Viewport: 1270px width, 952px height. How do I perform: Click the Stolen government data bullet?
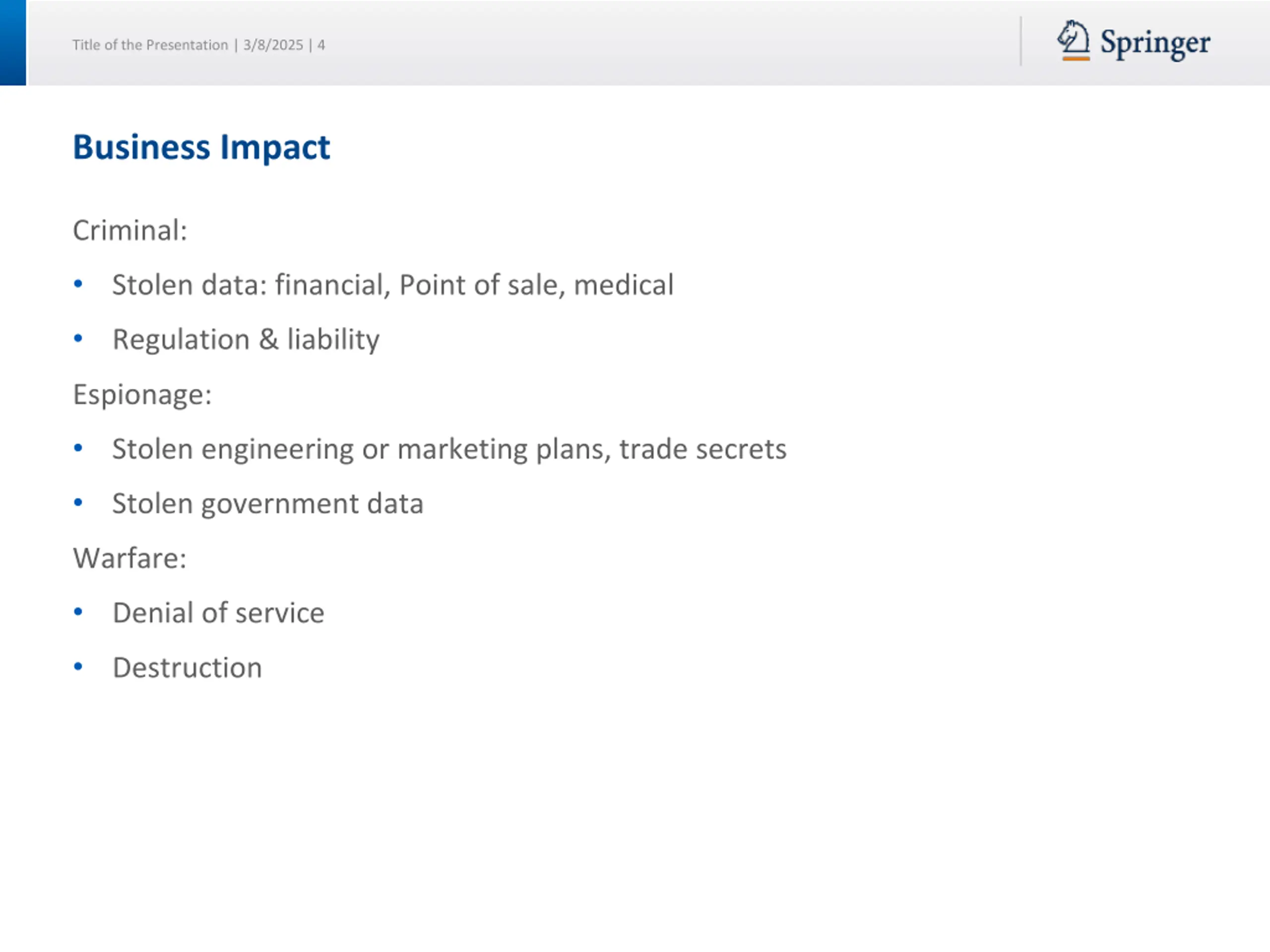coord(267,504)
